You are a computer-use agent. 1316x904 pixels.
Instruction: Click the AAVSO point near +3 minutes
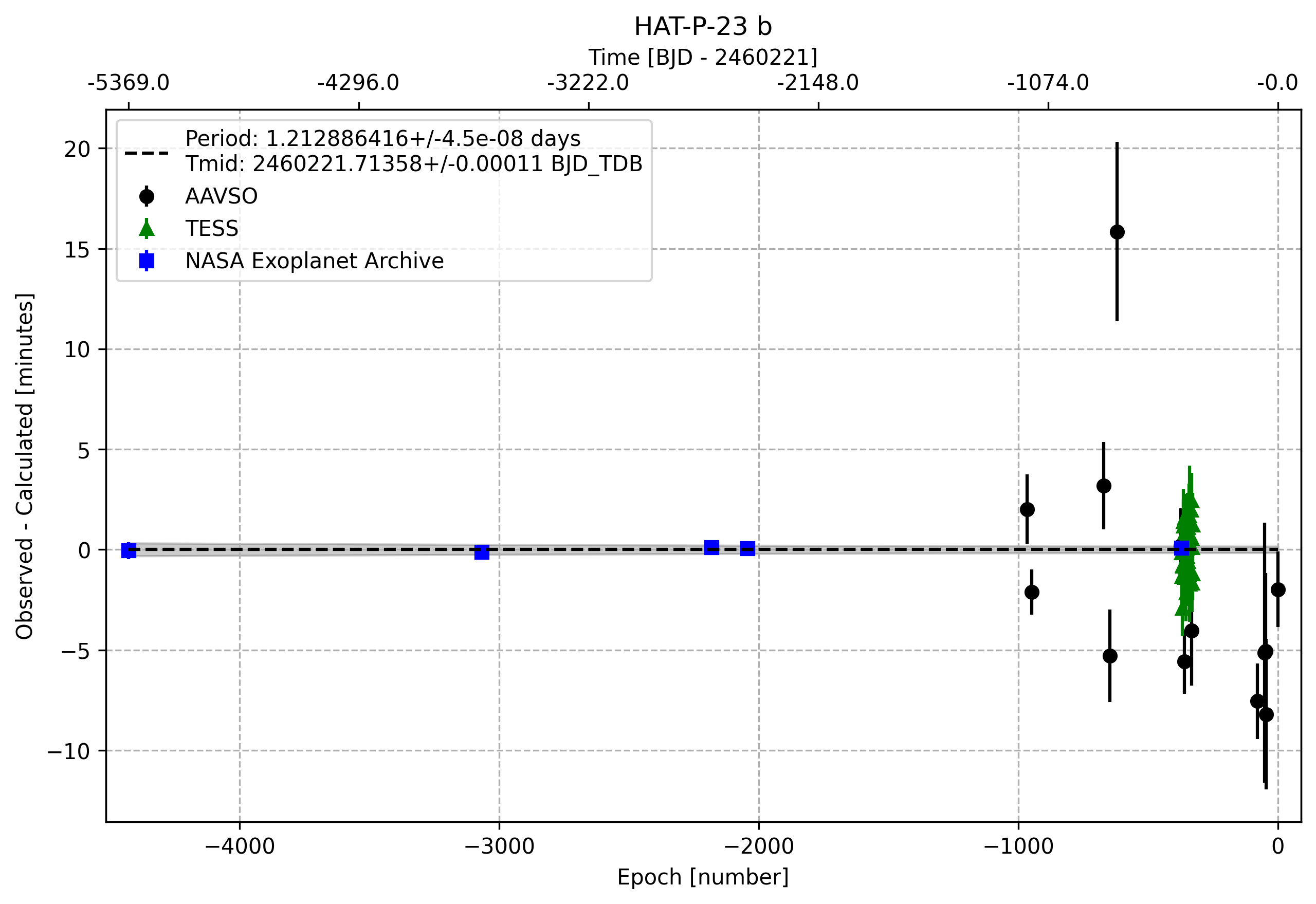1104,486
